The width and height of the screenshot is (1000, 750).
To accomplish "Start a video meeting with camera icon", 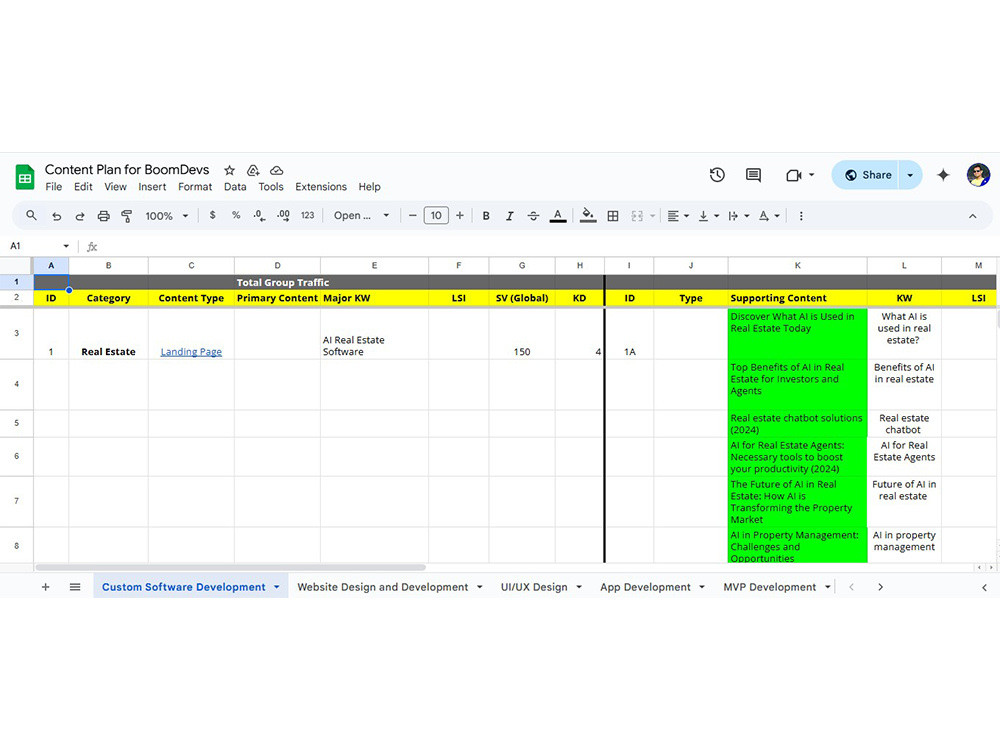I will 793,175.
